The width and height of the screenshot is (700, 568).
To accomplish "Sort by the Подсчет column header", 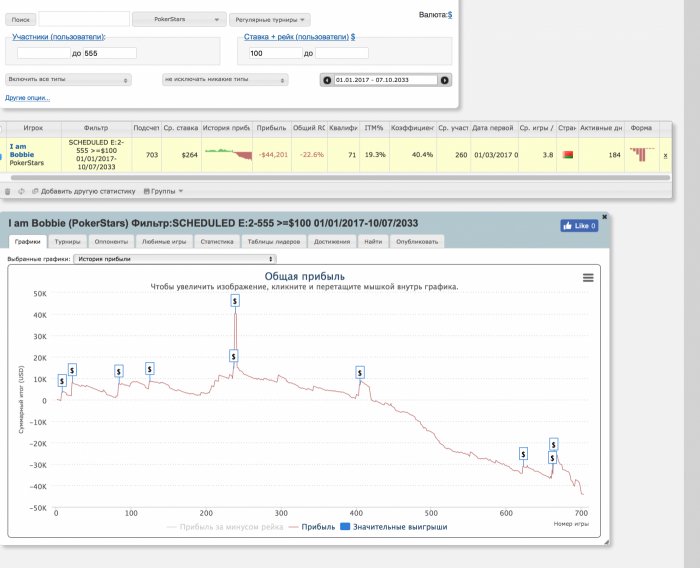I will (x=146, y=128).
